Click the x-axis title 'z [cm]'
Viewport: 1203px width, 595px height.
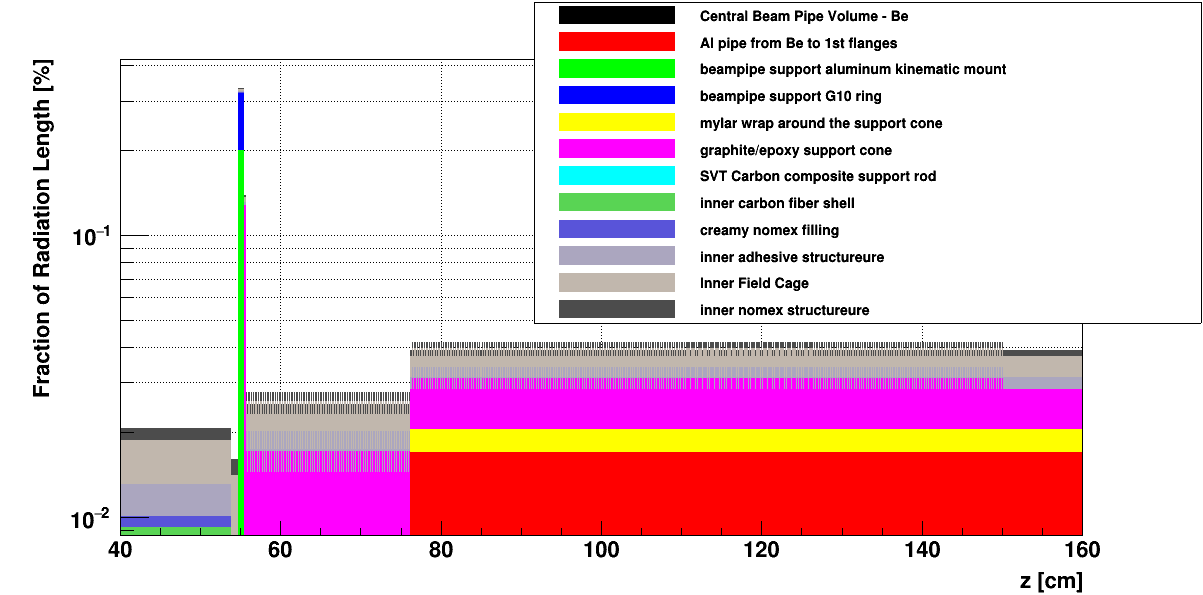click(x=1051, y=581)
